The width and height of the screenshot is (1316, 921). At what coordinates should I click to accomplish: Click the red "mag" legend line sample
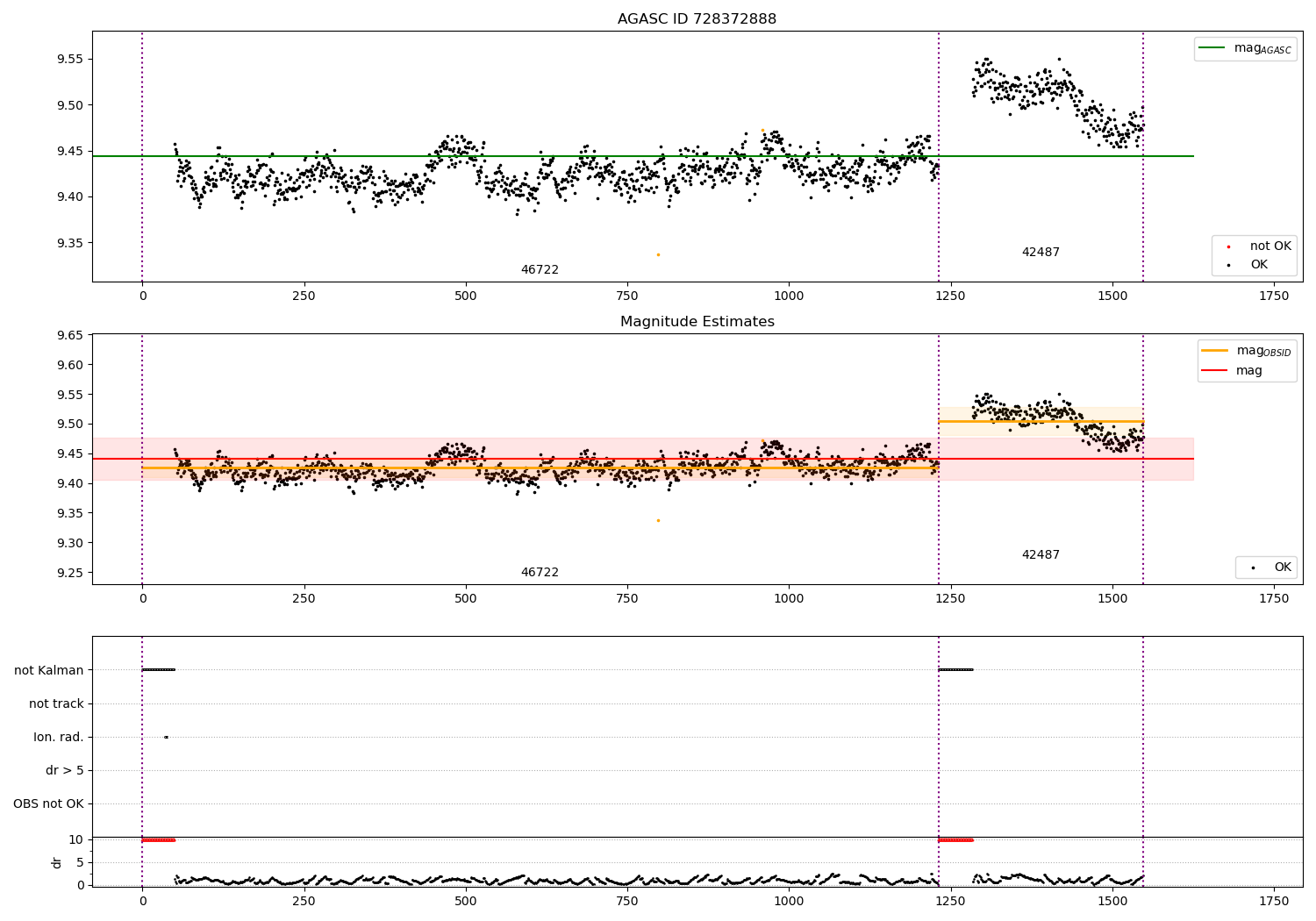tap(1215, 371)
